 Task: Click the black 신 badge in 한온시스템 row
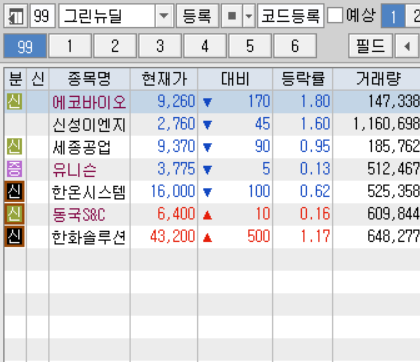pos(15,191)
